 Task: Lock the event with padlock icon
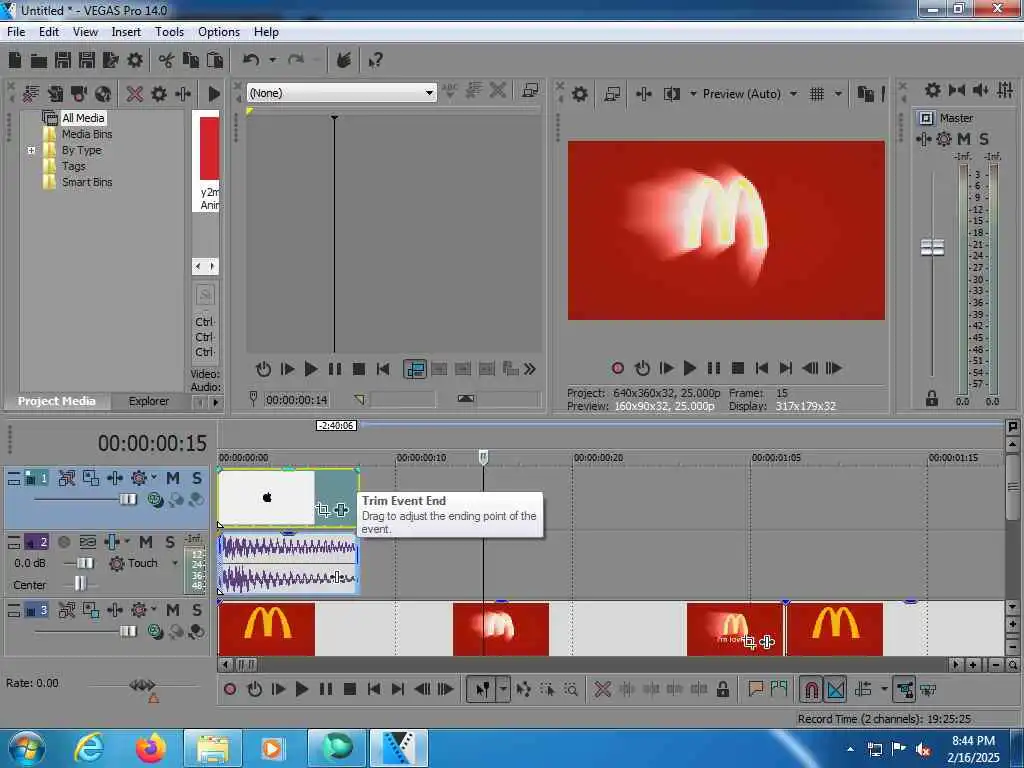click(x=722, y=690)
